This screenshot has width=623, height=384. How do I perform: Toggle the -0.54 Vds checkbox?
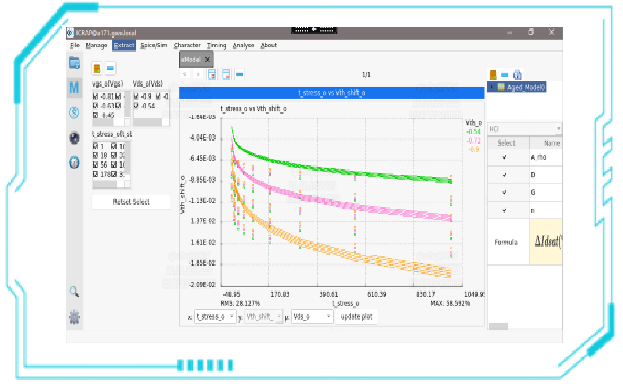tap(136, 106)
